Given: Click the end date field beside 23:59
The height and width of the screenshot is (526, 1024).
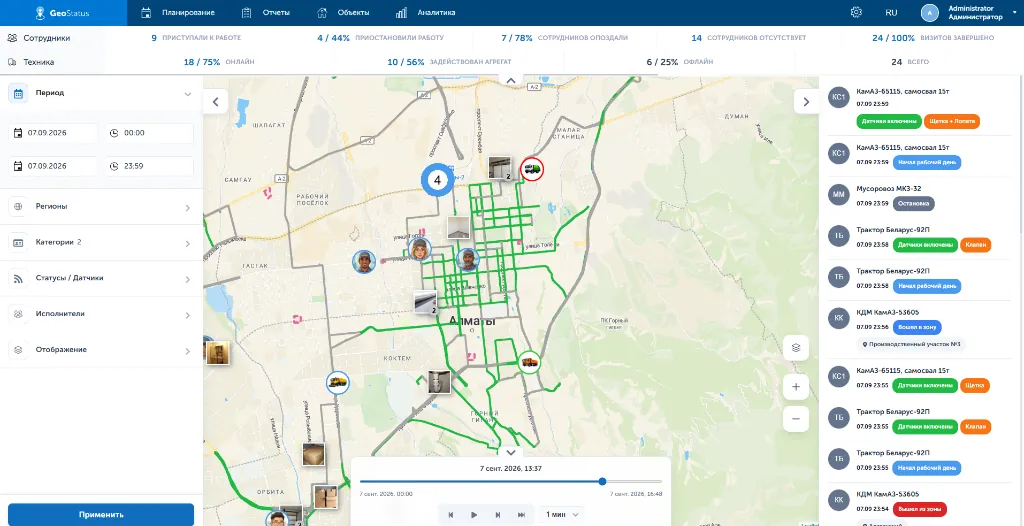Looking at the screenshot, I should click(x=53, y=166).
